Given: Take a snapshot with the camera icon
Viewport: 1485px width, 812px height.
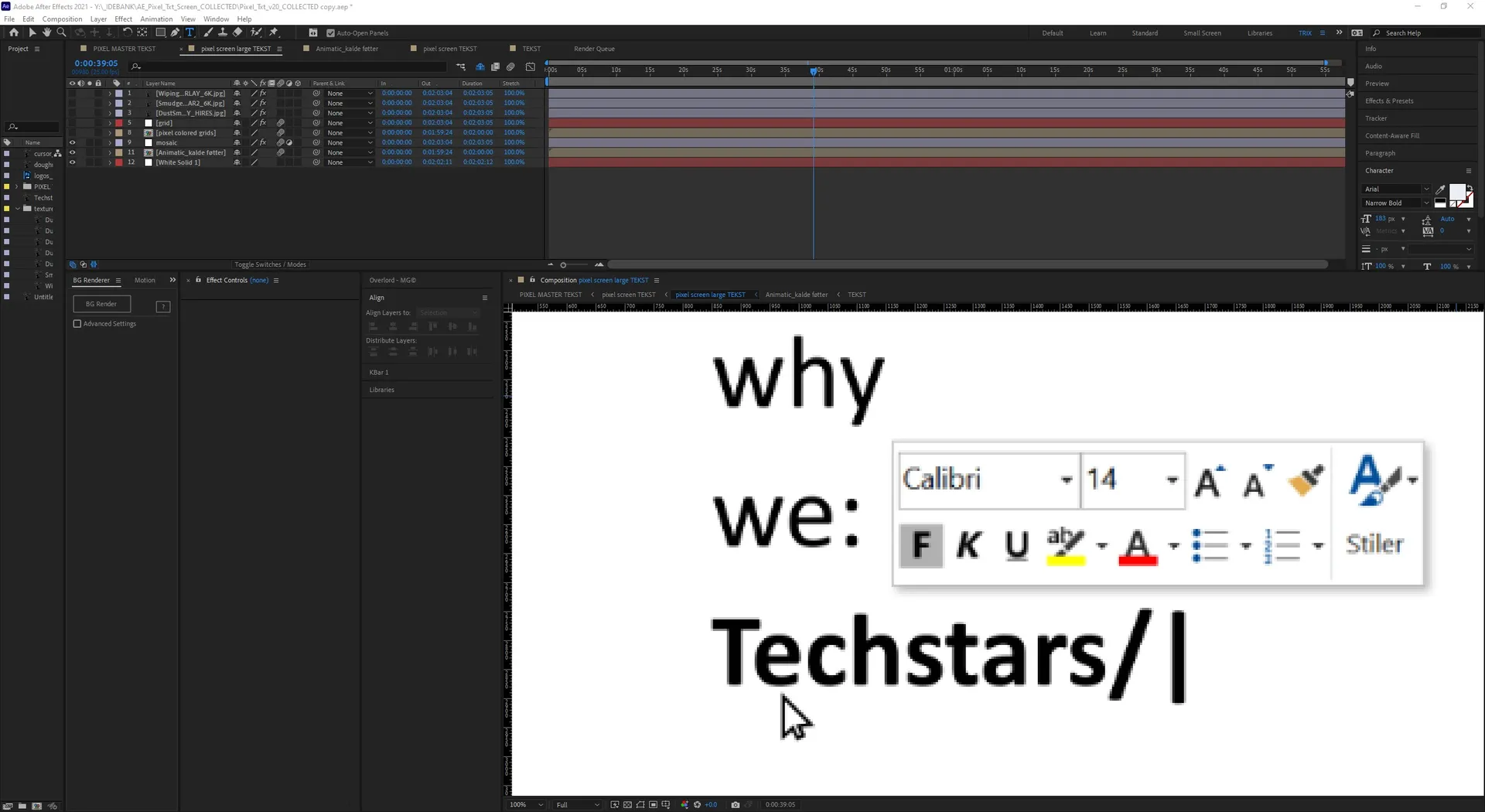Looking at the screenshot, I should coord(735,804).
